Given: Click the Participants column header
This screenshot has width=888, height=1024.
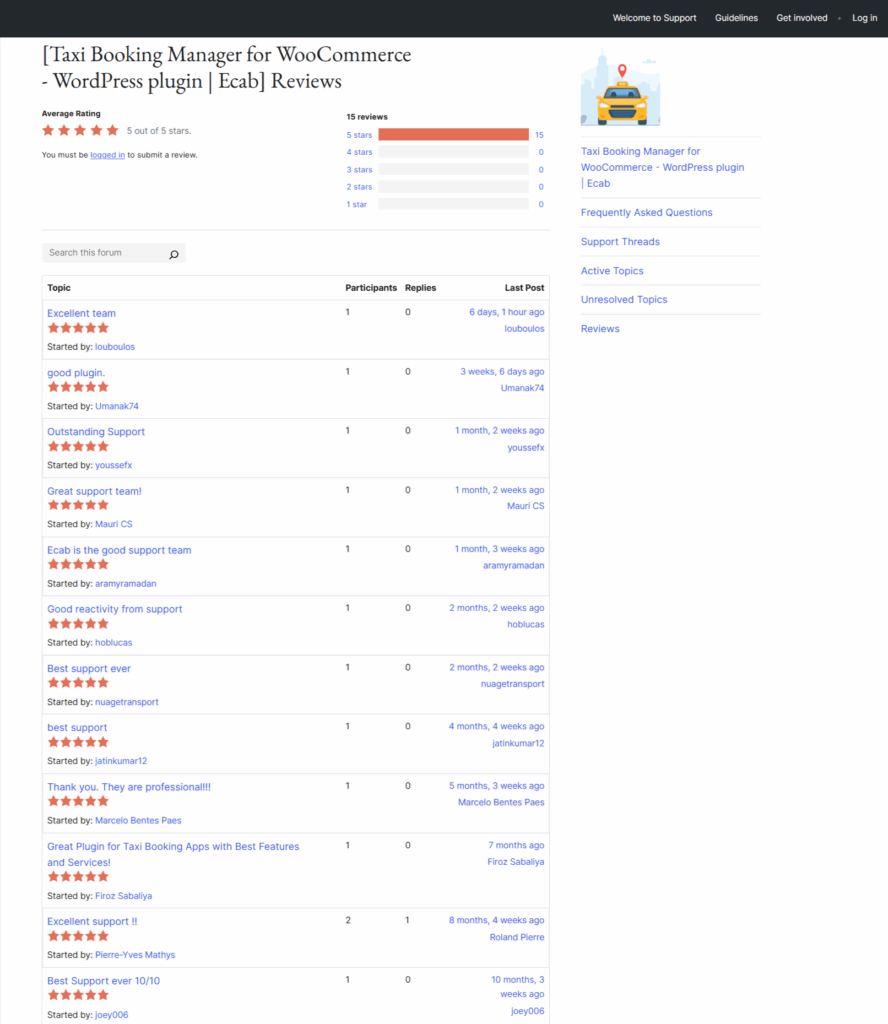Looking at the screenshot, I should (371, 288).
